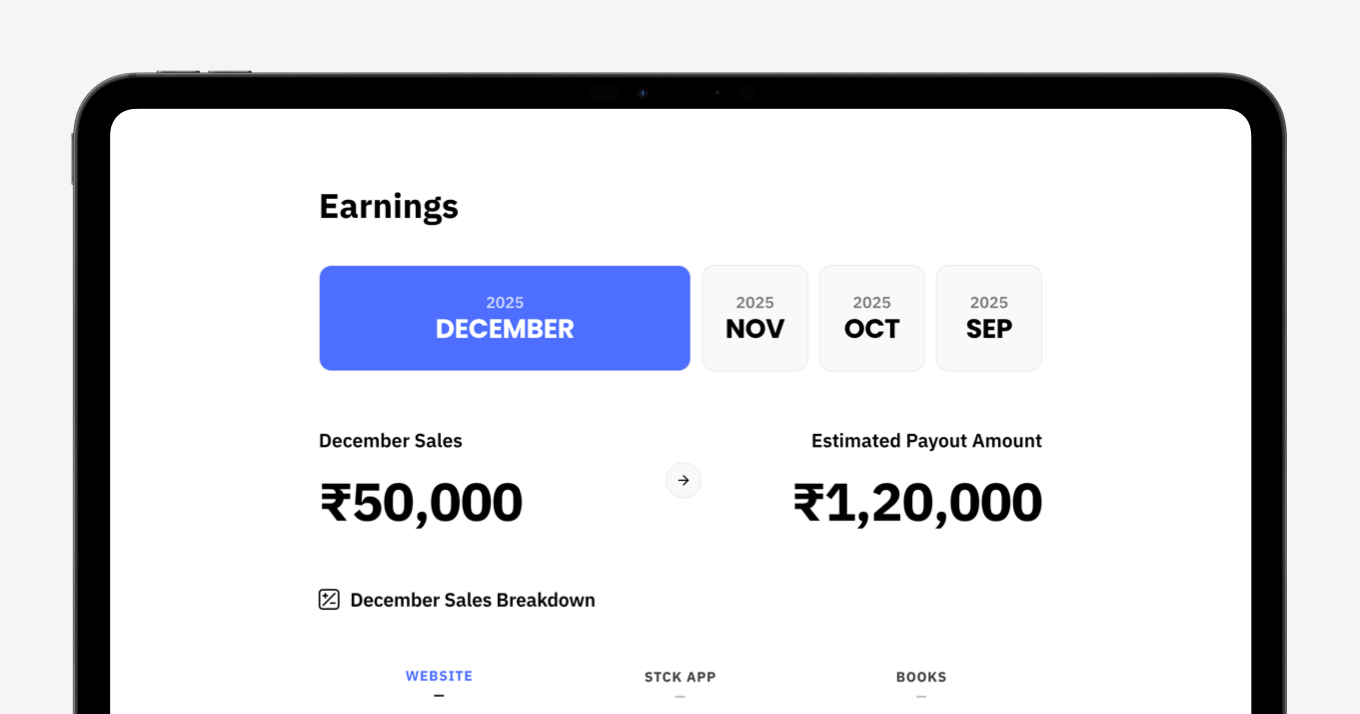Click the December Sales Breakdown heading
The image size is (1360, 714).
[472, 600]
